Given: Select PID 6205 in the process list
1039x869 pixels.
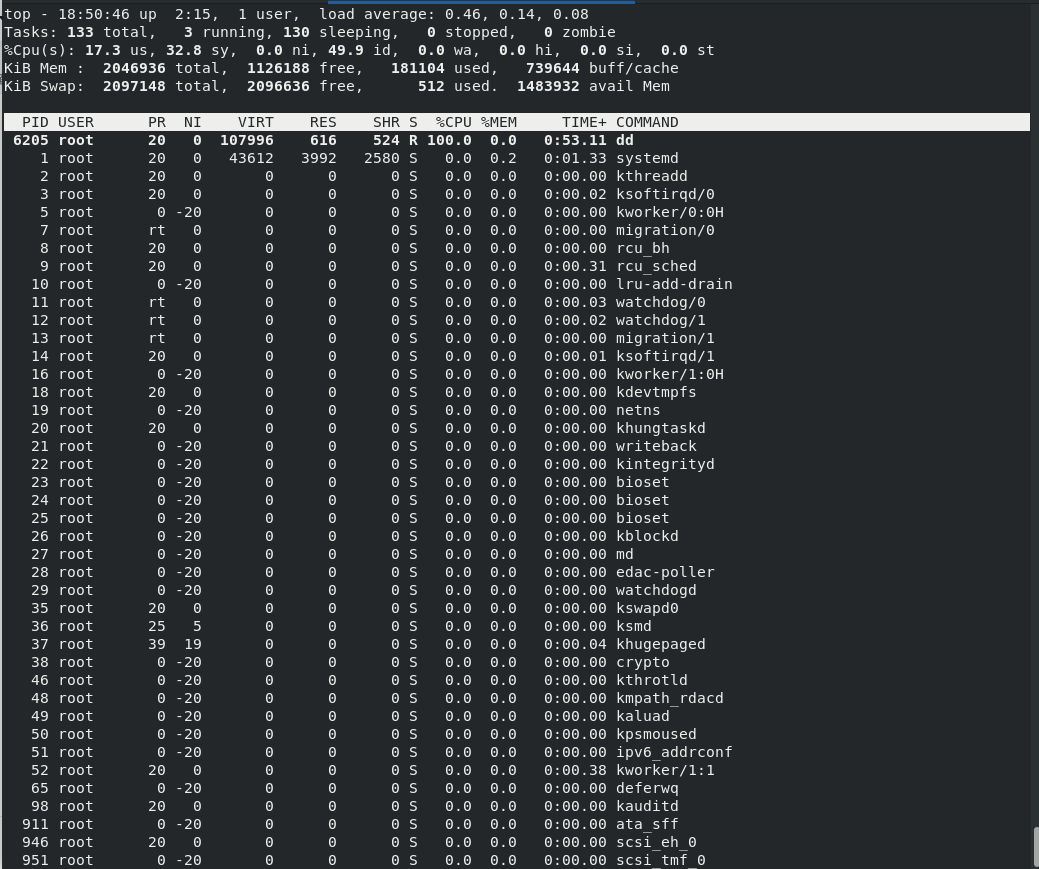Looking at the screenshot, I should coord(30,141).
